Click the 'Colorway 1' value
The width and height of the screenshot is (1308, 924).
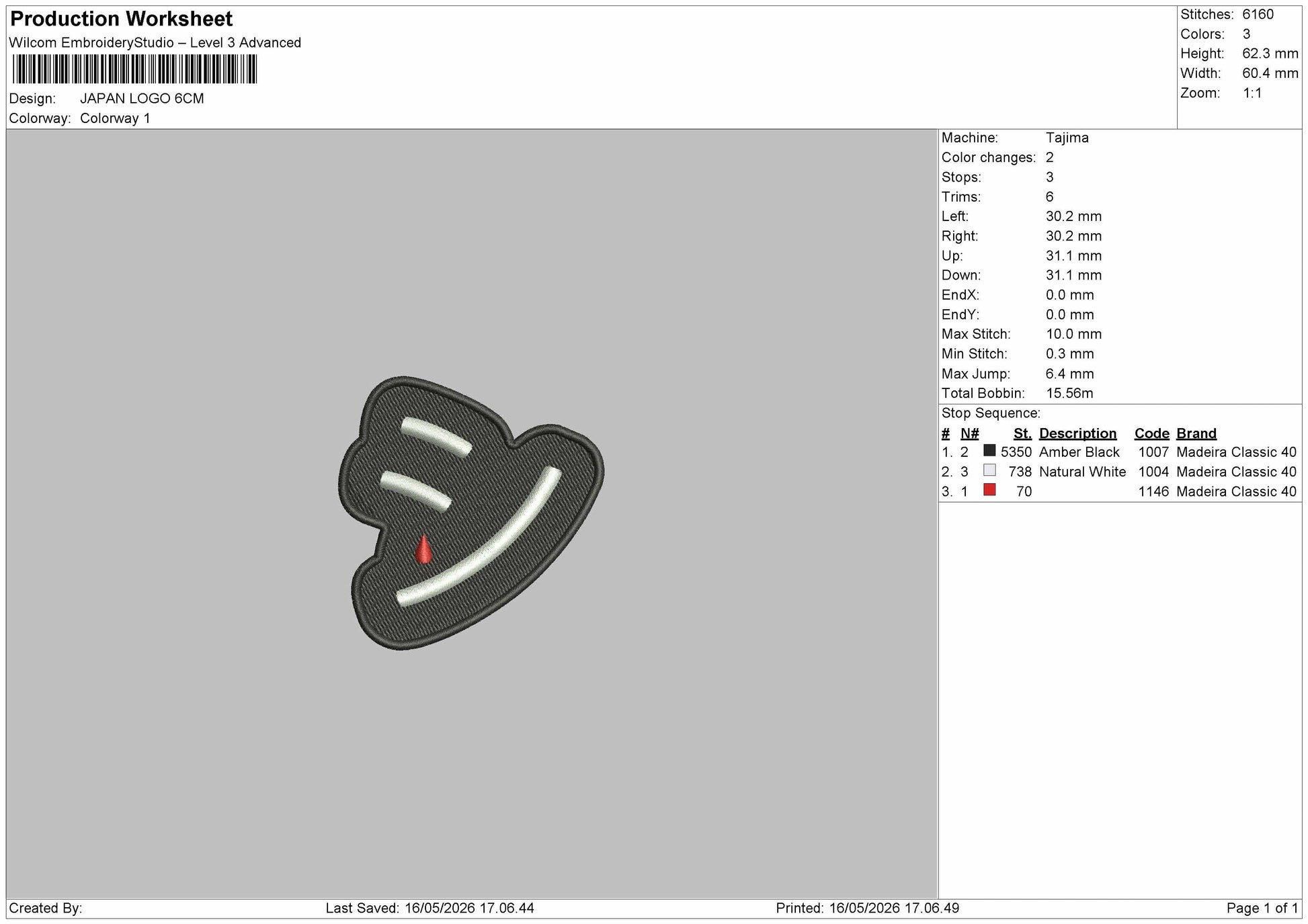[115, 118]
